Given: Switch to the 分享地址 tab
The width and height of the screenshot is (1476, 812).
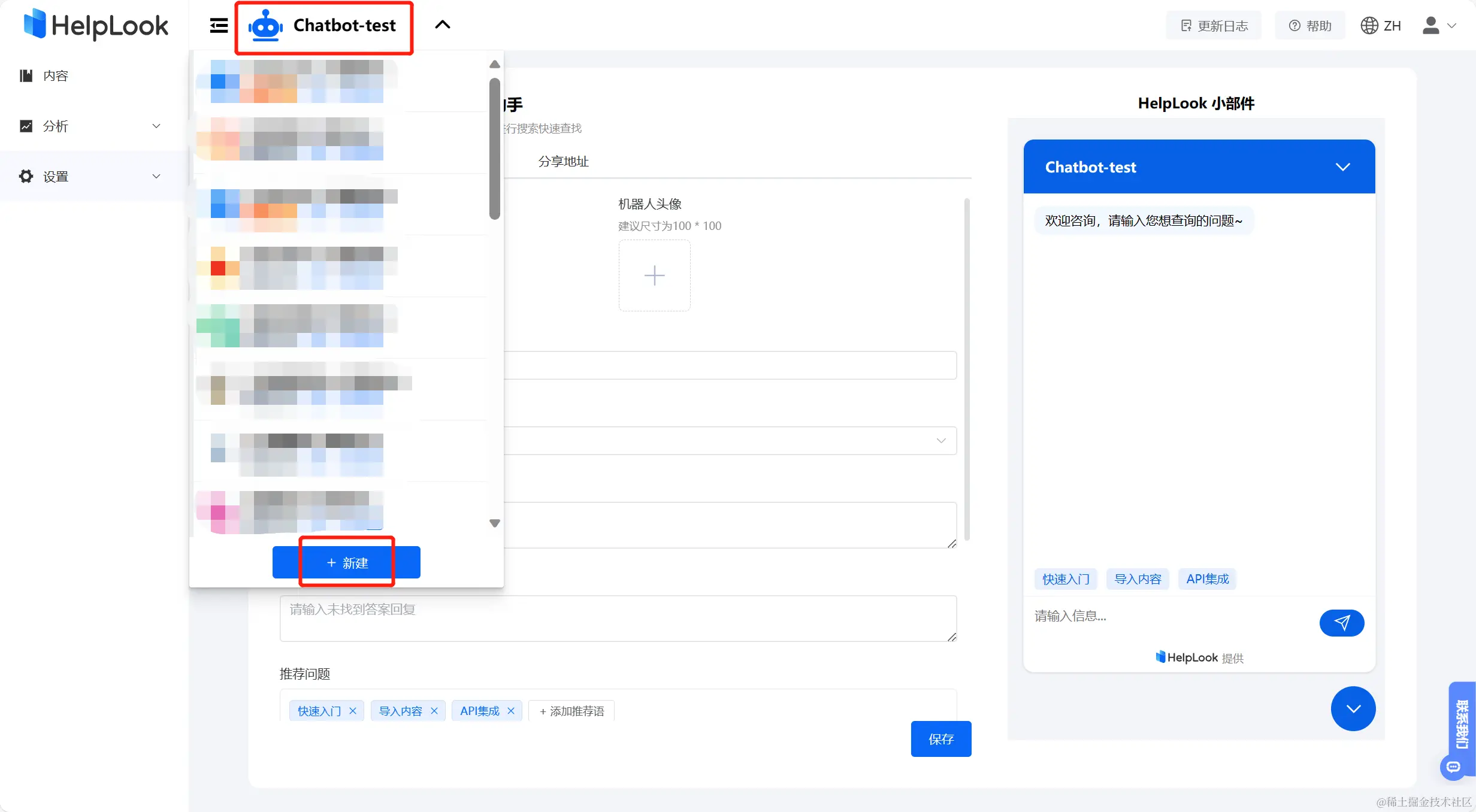Looking at the screenshot, I should pyautogui.click(x=563, y=161).
